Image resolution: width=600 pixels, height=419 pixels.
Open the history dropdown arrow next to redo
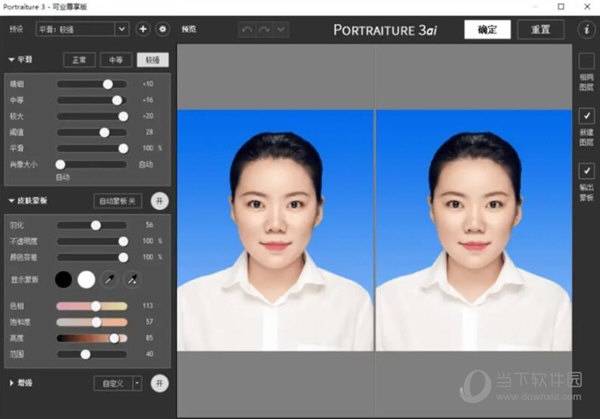click(x=280, y=29)
